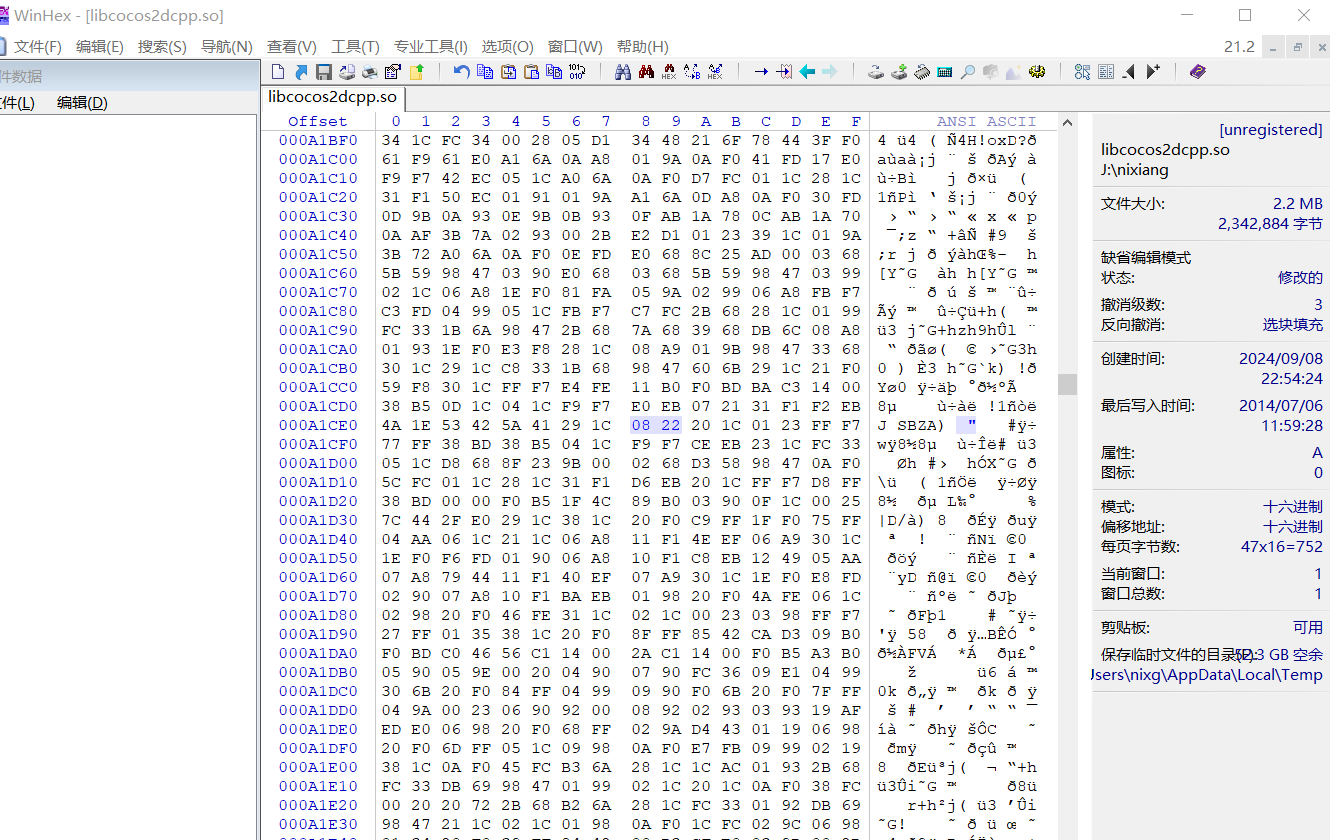
Task: Click the printer icon in toolbar
Action: (370, 72)
